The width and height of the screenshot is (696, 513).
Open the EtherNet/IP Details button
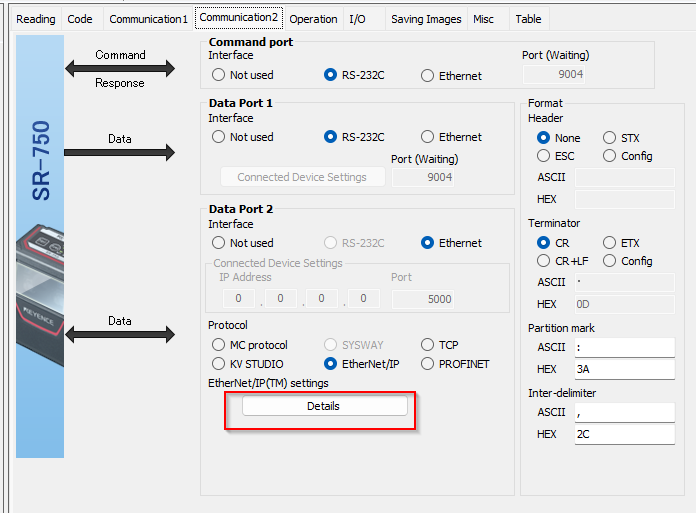coord(324,406)
